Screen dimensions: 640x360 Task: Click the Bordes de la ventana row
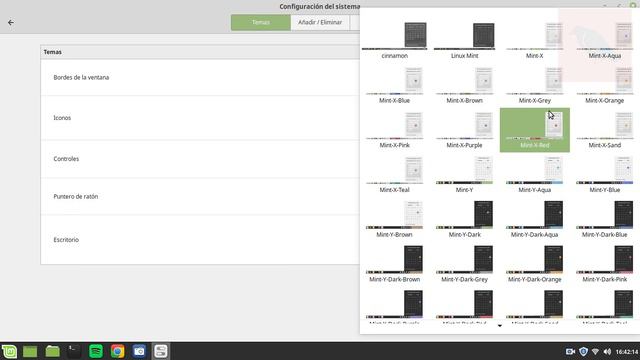pyautogui.click(x=200, y=78)
